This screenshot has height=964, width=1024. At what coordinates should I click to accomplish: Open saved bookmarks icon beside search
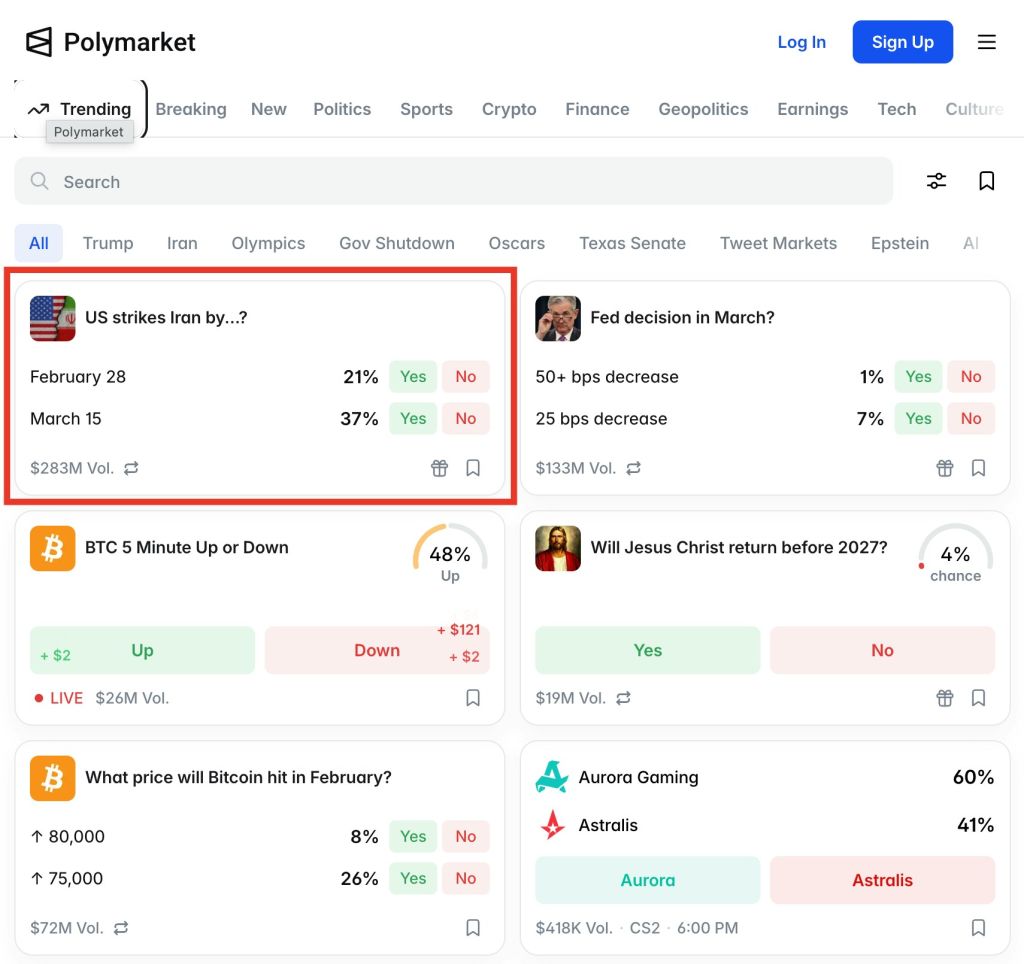point(986,181)
